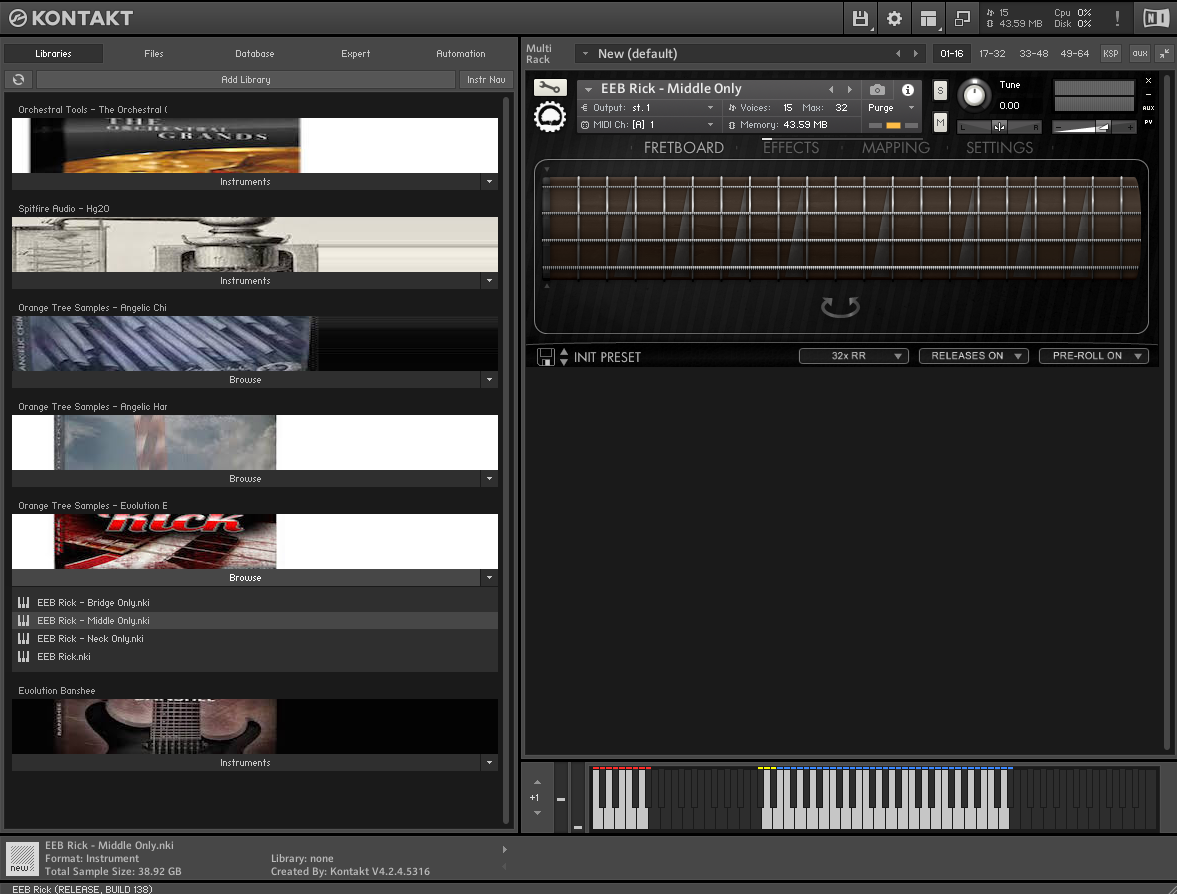Shift keyboard octave up arrow
1177x894 pixels.
537,783
